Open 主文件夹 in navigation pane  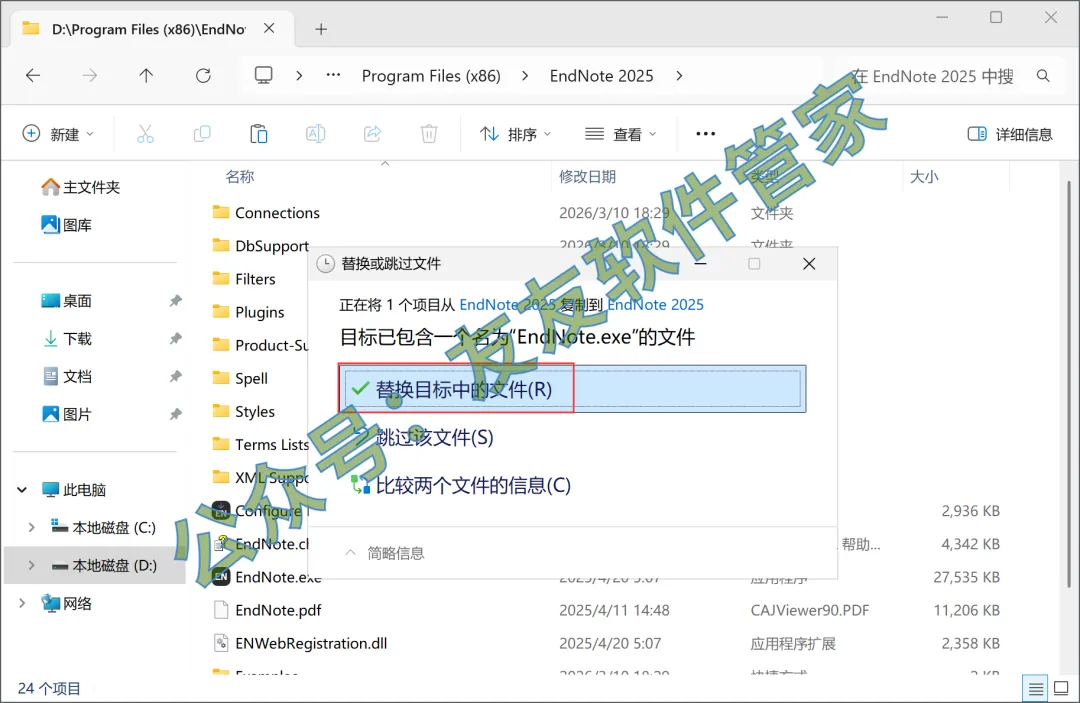point(81,187)
